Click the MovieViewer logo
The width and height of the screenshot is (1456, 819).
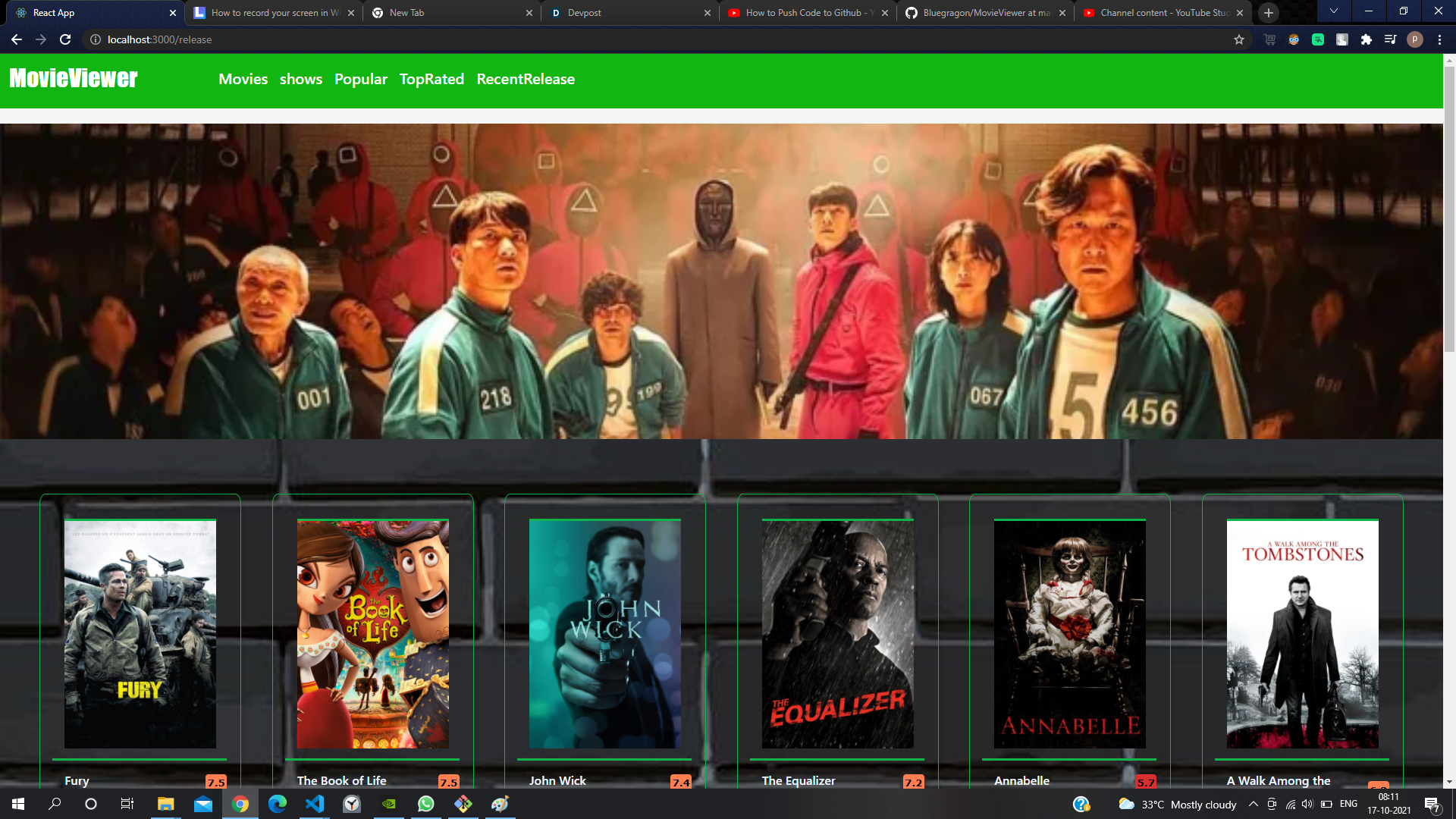tap(74, 78)
